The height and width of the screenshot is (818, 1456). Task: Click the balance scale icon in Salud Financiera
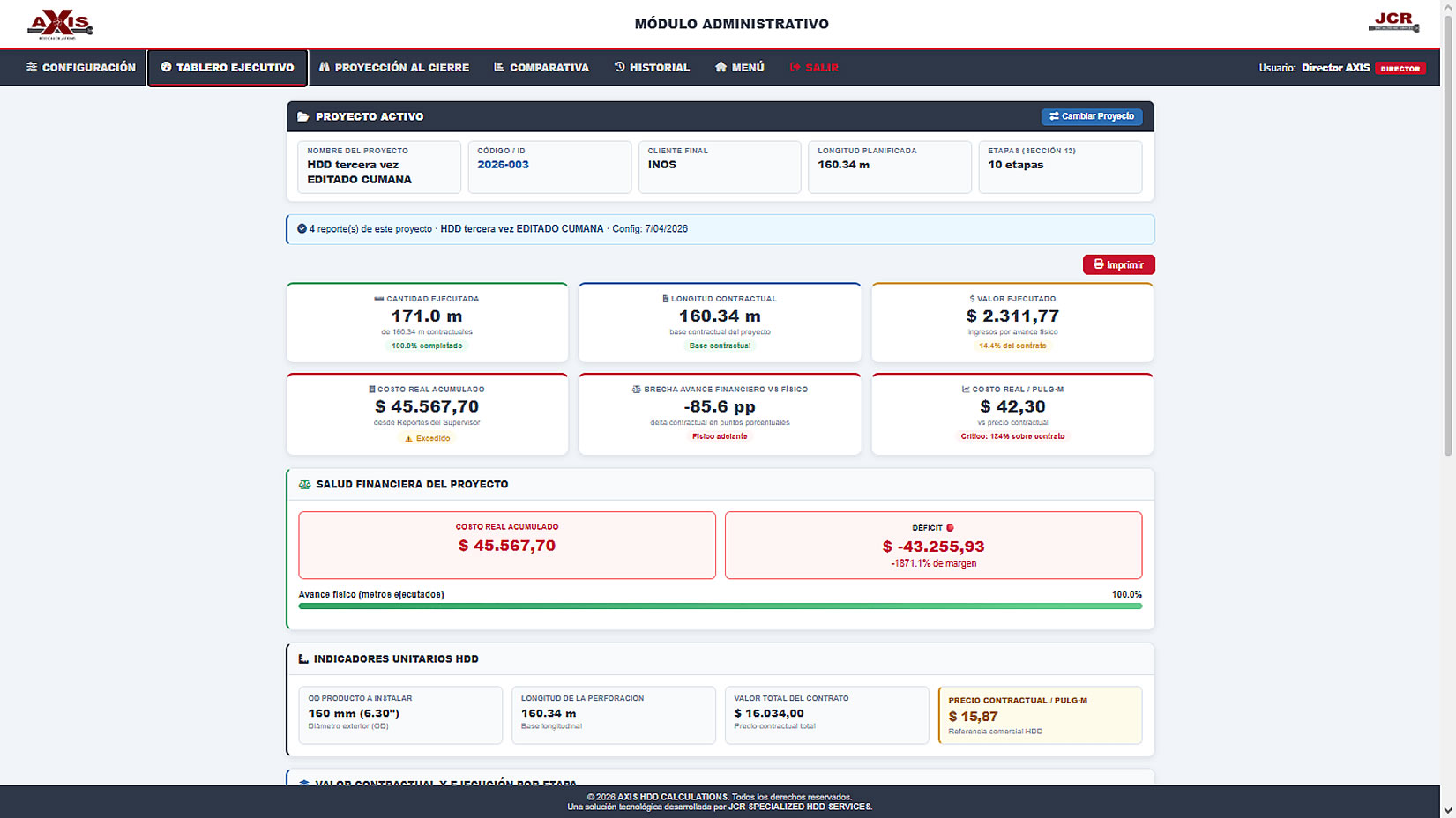(304, 484)
